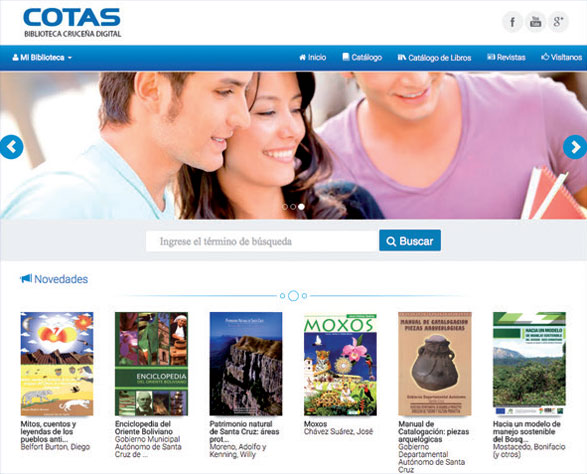Select author Gobierno Municipal Autónomo de Santa Cruz
This screenshot has height=474, width=587.
pos(148,447)
